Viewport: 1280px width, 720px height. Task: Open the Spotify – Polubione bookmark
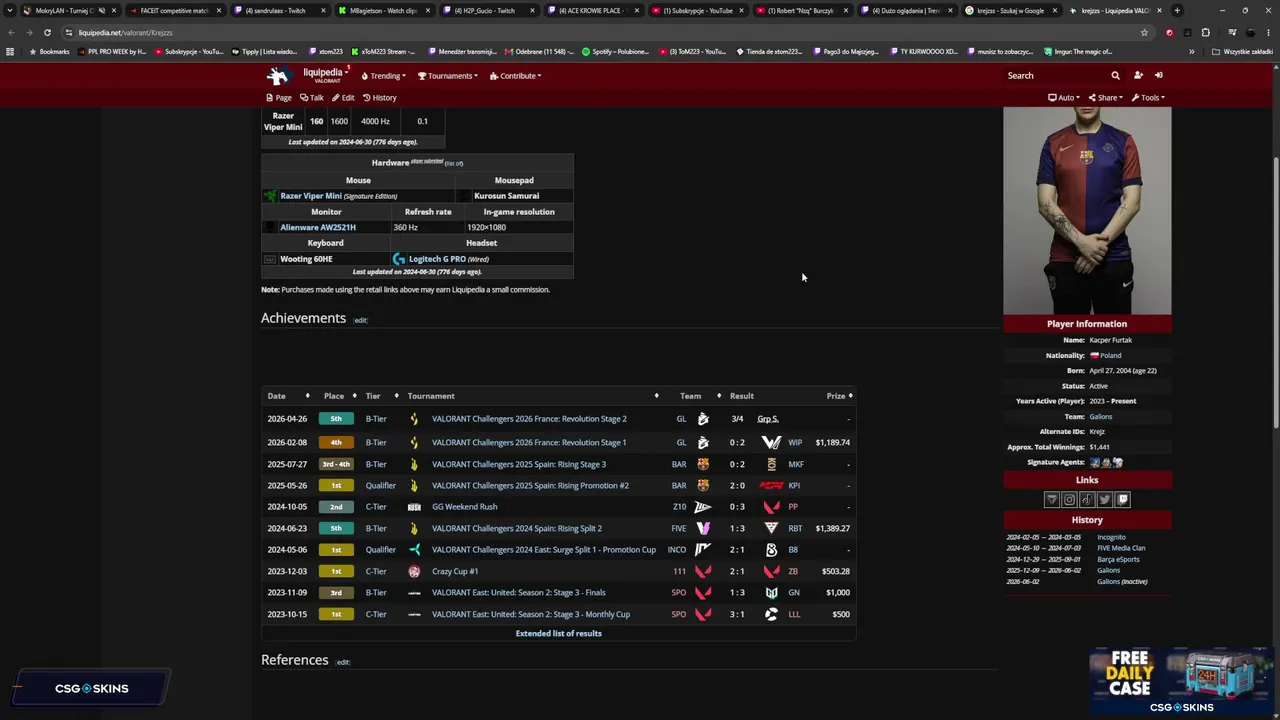coord(616,51)
